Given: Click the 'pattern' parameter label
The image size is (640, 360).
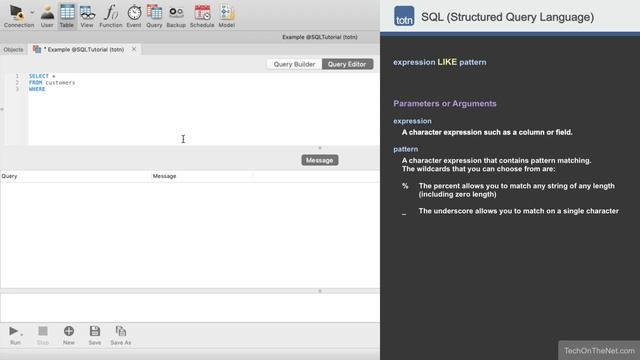Looking at the screenshot, I should click(406, 149).
